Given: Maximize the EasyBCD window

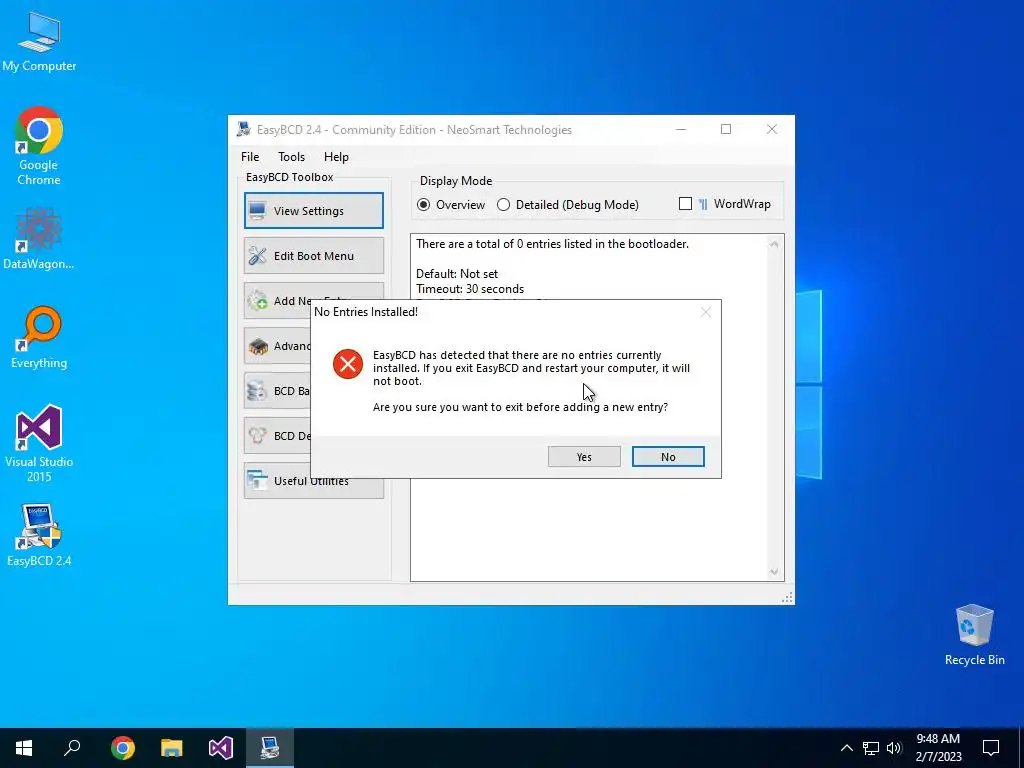Looking at the screenshot, I should [x=726, y=129].
